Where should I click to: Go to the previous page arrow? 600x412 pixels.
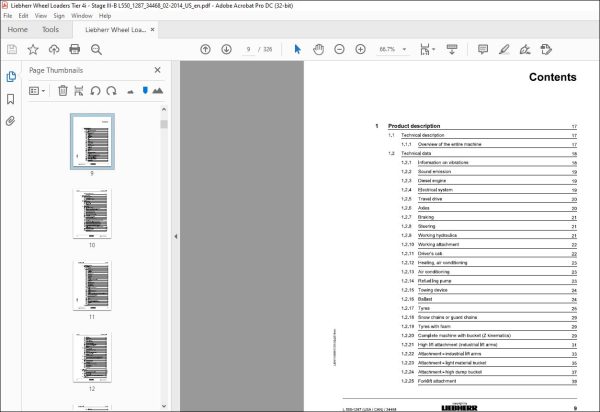coord(205,49)
